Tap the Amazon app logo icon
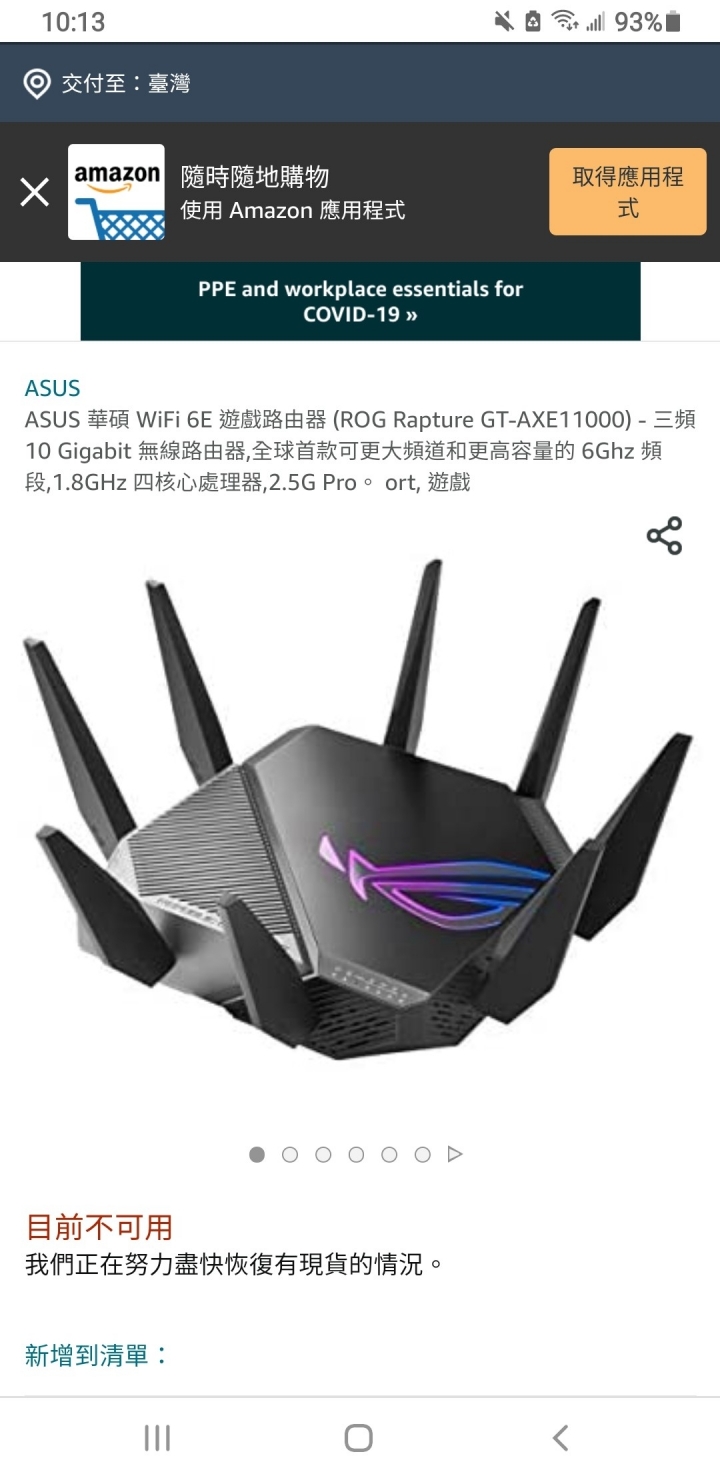The height and width of the screenshot is (1480, 720). 116,192
